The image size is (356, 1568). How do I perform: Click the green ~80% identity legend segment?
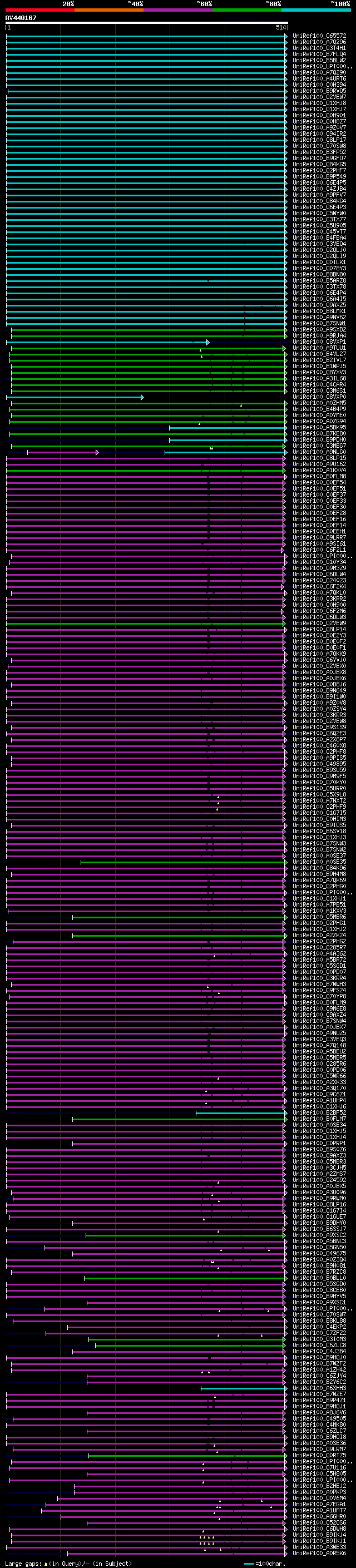tap(247, 10)
